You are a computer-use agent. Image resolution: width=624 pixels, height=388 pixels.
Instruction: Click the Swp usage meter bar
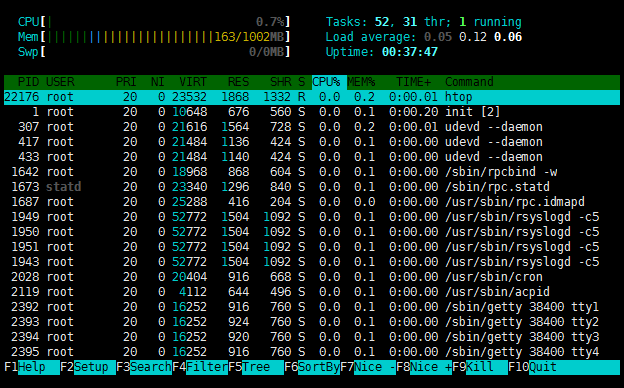click(166, 52)
